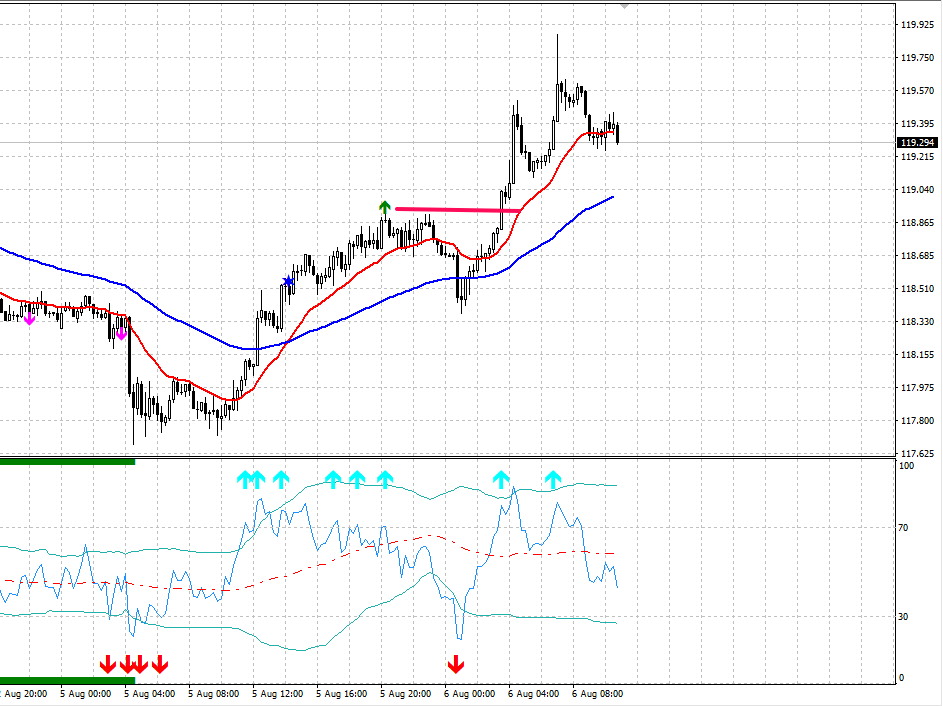943x706 pixels.
Task: Select the second magenta down arrow before the drop
Action: (x=121, y=334)
